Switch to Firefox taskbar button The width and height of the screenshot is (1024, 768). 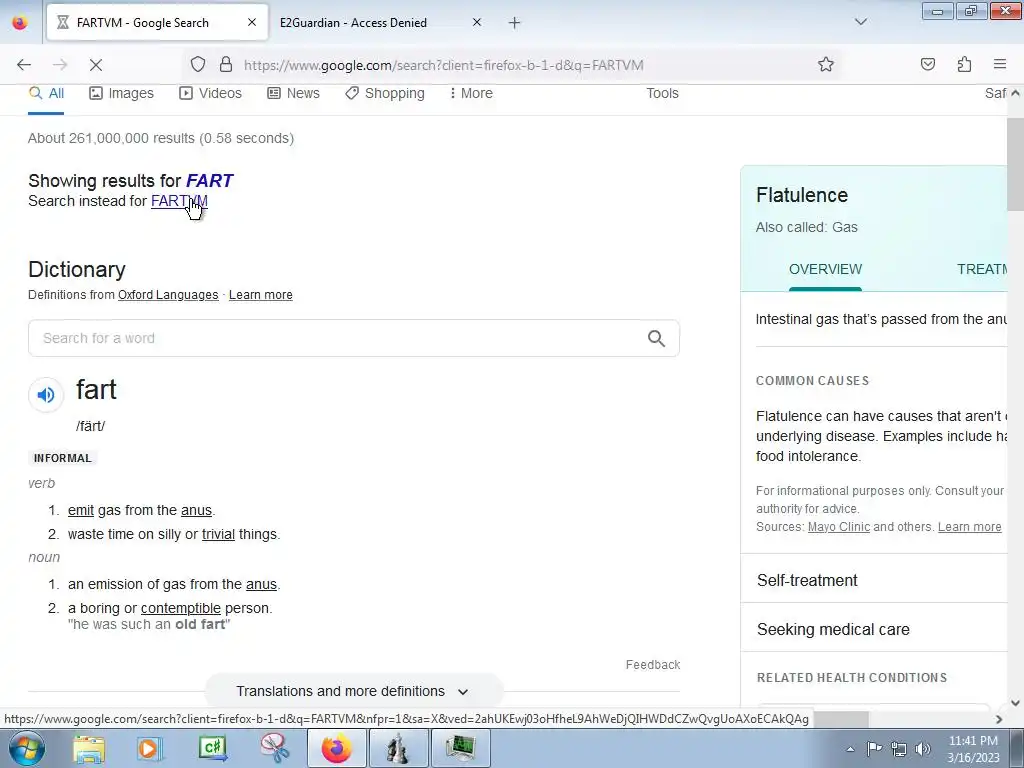click(336, 748)
